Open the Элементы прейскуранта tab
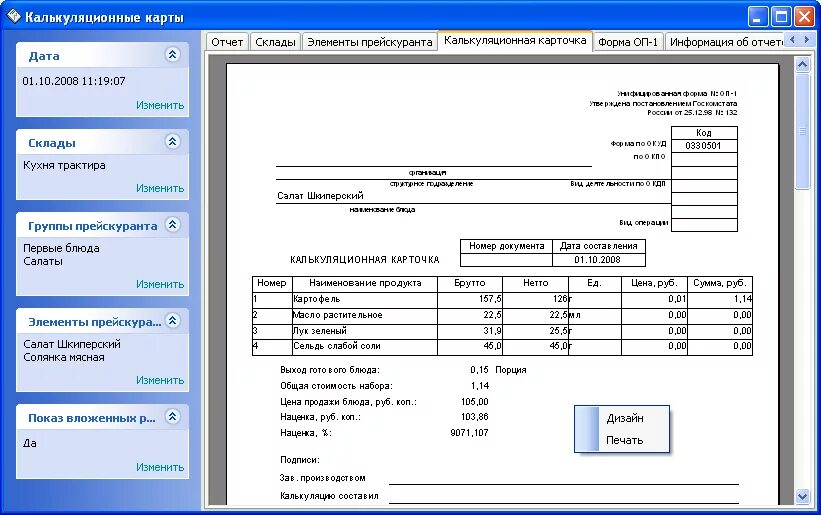 pyautogui.click(x=370, y=42)
